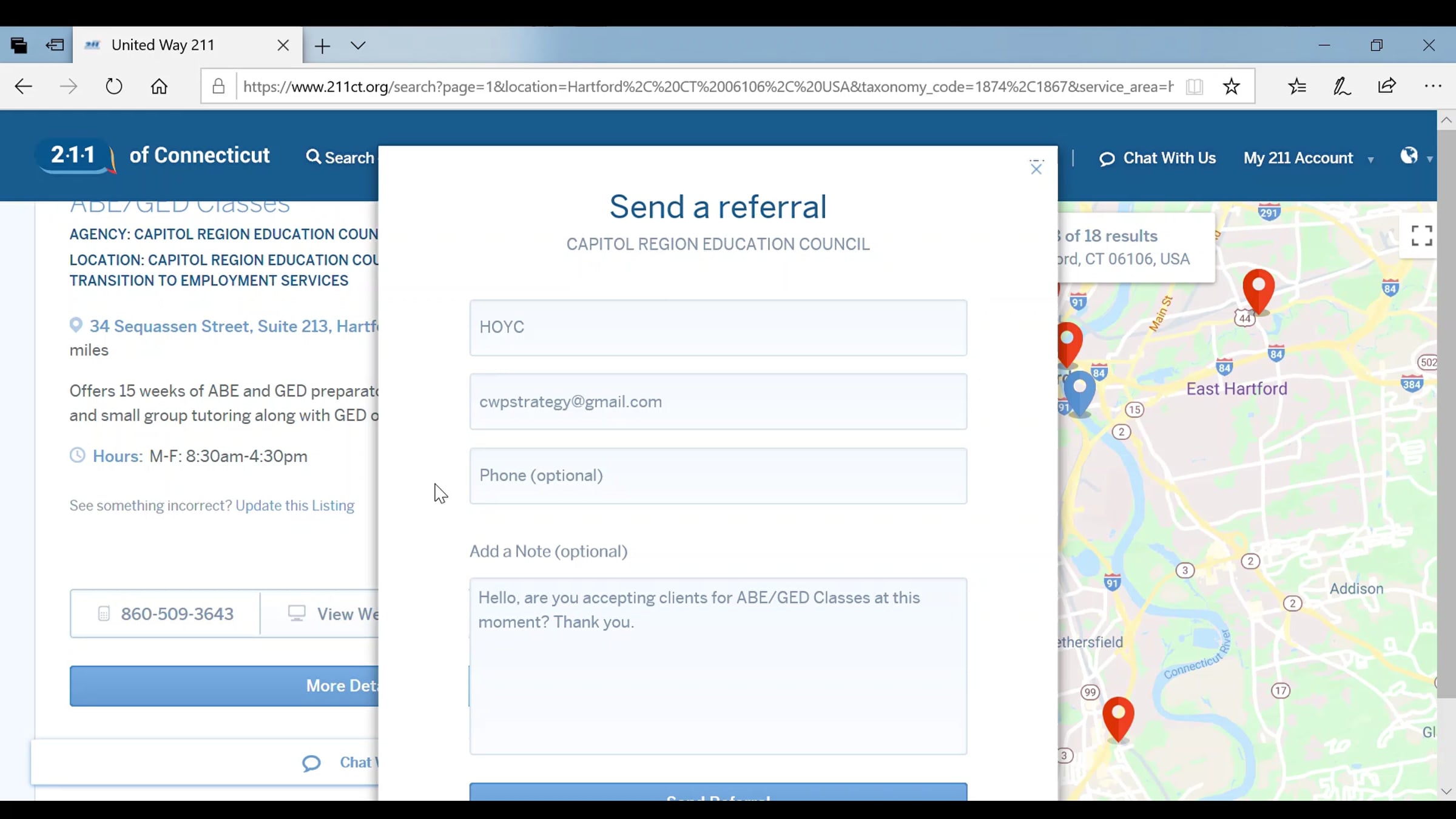
Task: Click the results count map card
Action: tap(1137, 248)
